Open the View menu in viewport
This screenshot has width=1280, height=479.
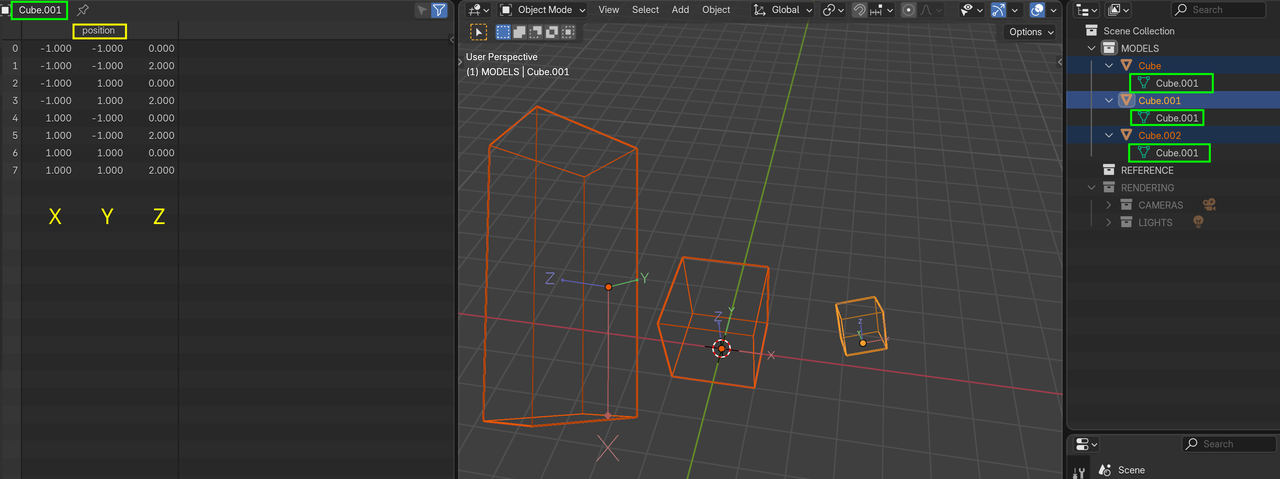[x=609, y=10]
